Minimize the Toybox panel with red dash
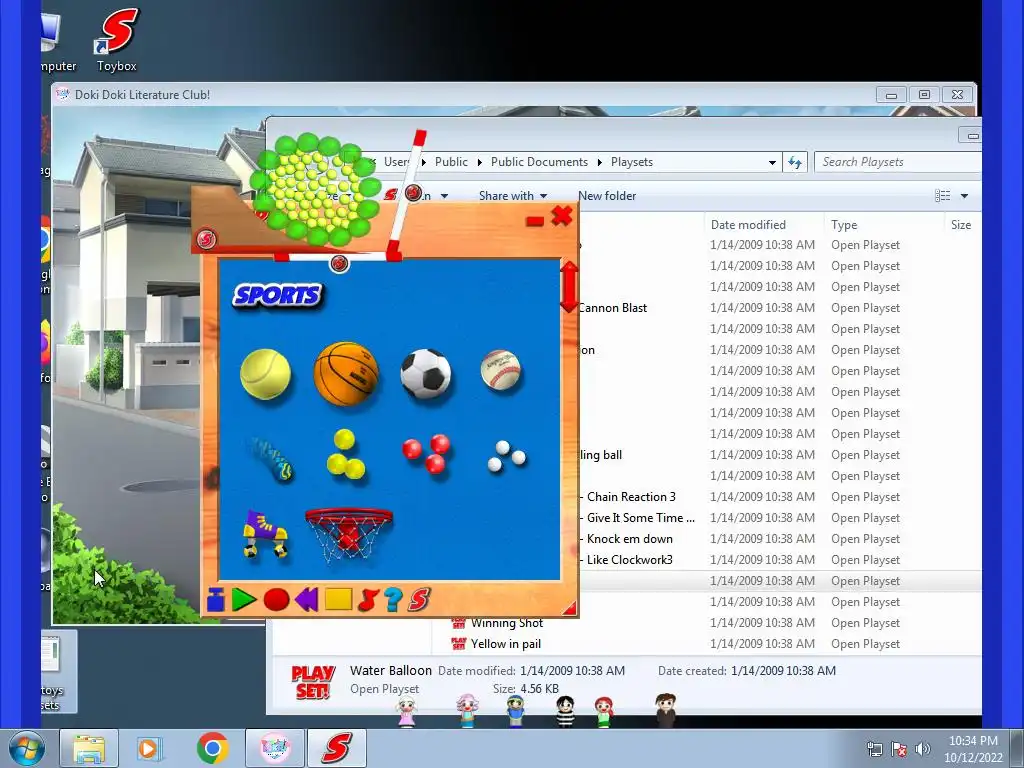The image size is (1024, 768). pyautogui.click(x=535, y=221)
